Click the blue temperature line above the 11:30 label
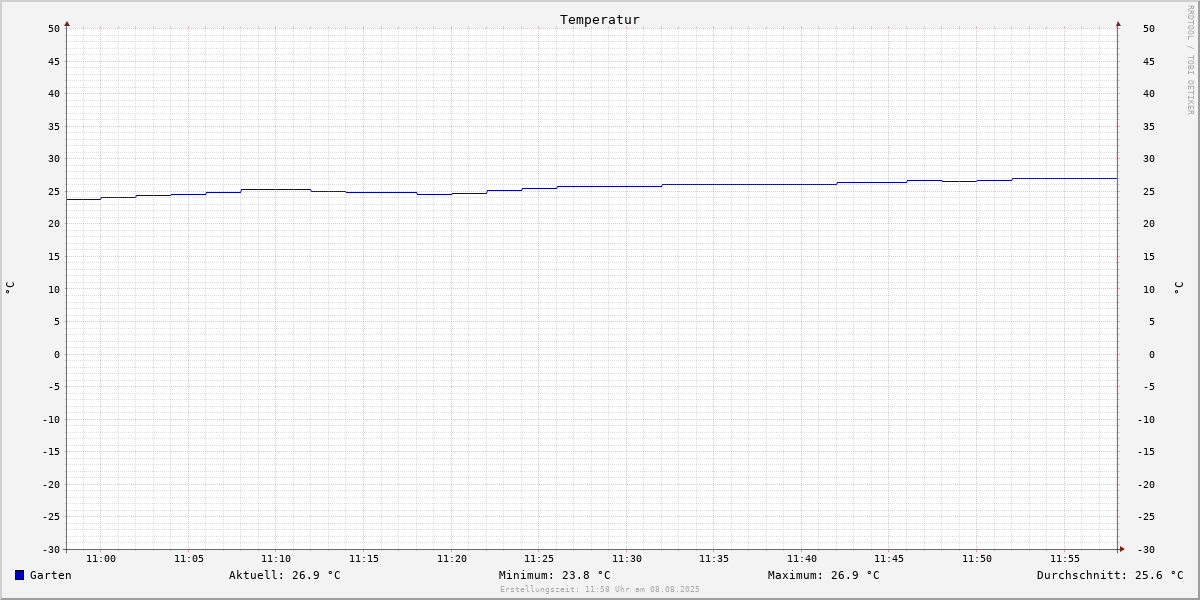Viewport: 1200px width, 600px height. click(627, 186)
